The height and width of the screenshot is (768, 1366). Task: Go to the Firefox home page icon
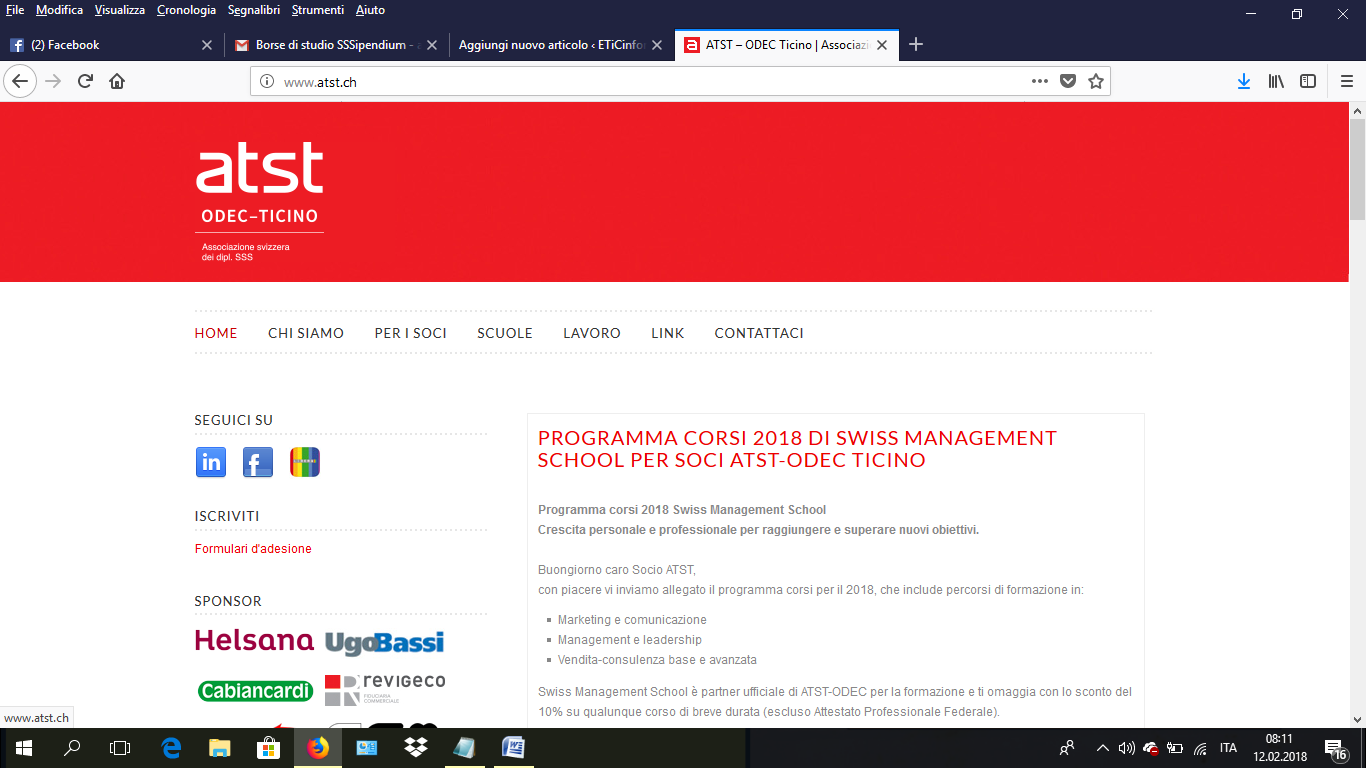(x=117, y=81)
